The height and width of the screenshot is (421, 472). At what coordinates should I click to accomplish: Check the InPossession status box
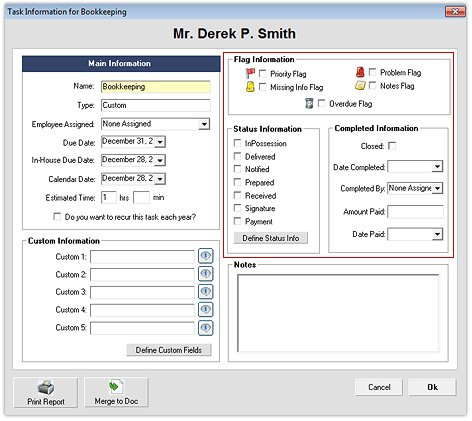pos(237,143)
